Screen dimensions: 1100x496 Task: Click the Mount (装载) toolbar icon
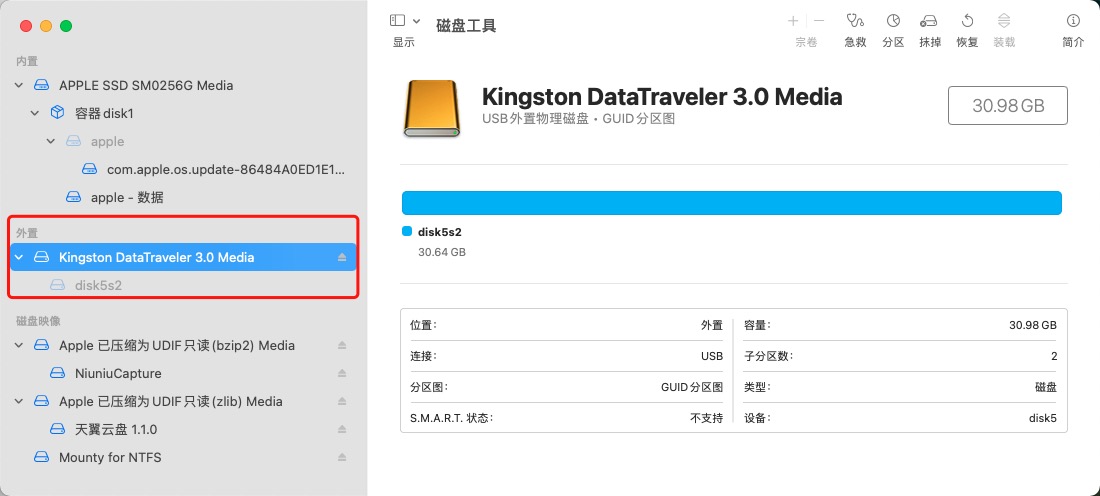tap(1004, 21)
